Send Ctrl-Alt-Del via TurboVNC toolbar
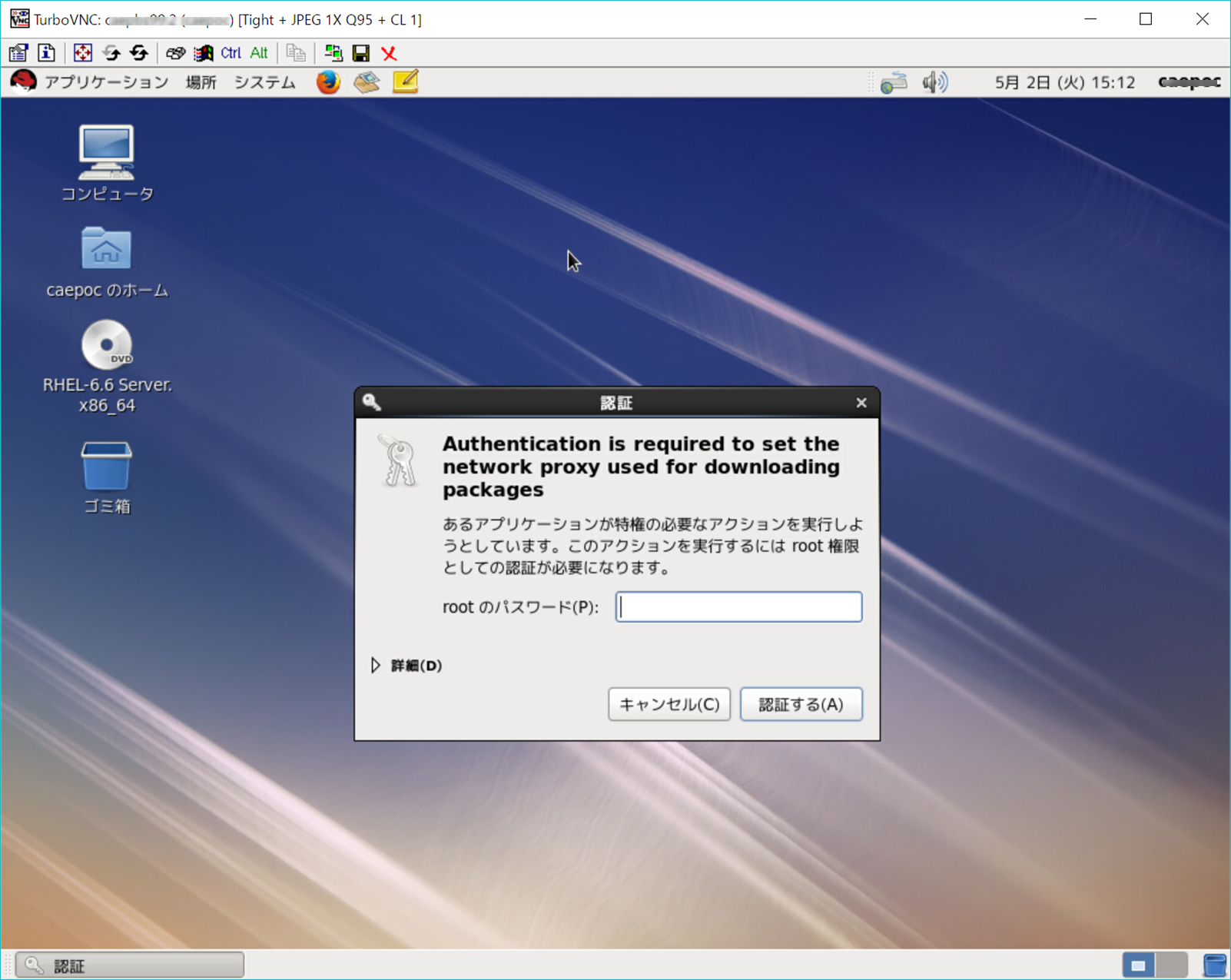 (x=175, y=52)
